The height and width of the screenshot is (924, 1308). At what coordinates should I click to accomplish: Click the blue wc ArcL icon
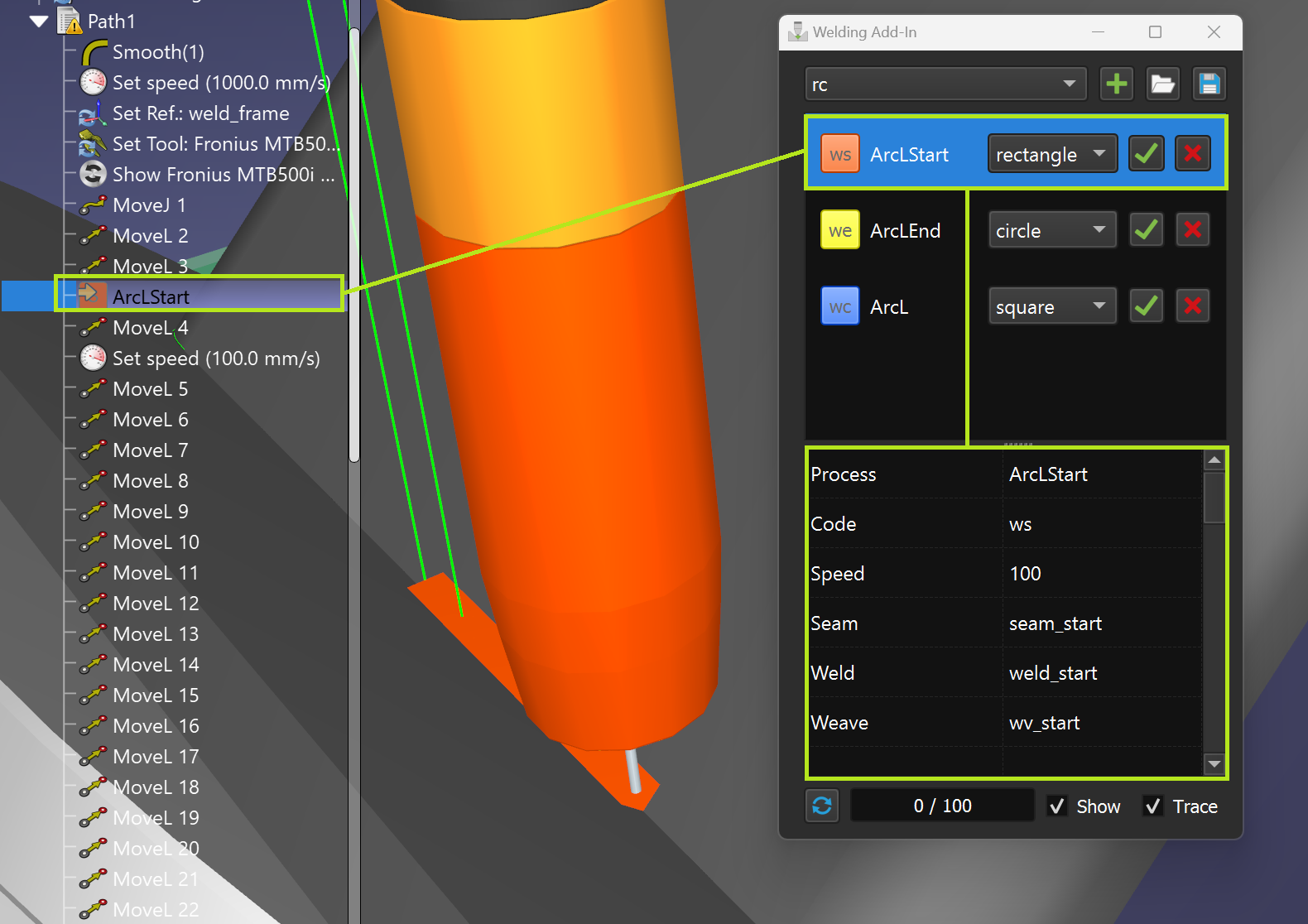pyautogui.click(x=839, y=306)
